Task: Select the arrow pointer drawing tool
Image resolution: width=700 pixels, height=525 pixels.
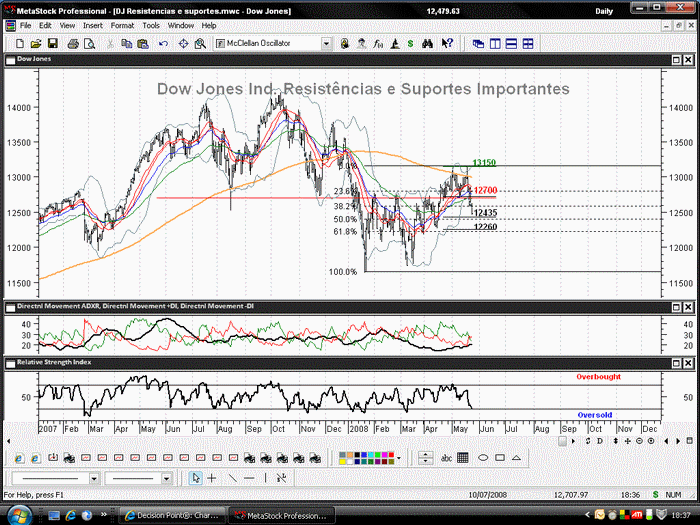Action: 195,478
